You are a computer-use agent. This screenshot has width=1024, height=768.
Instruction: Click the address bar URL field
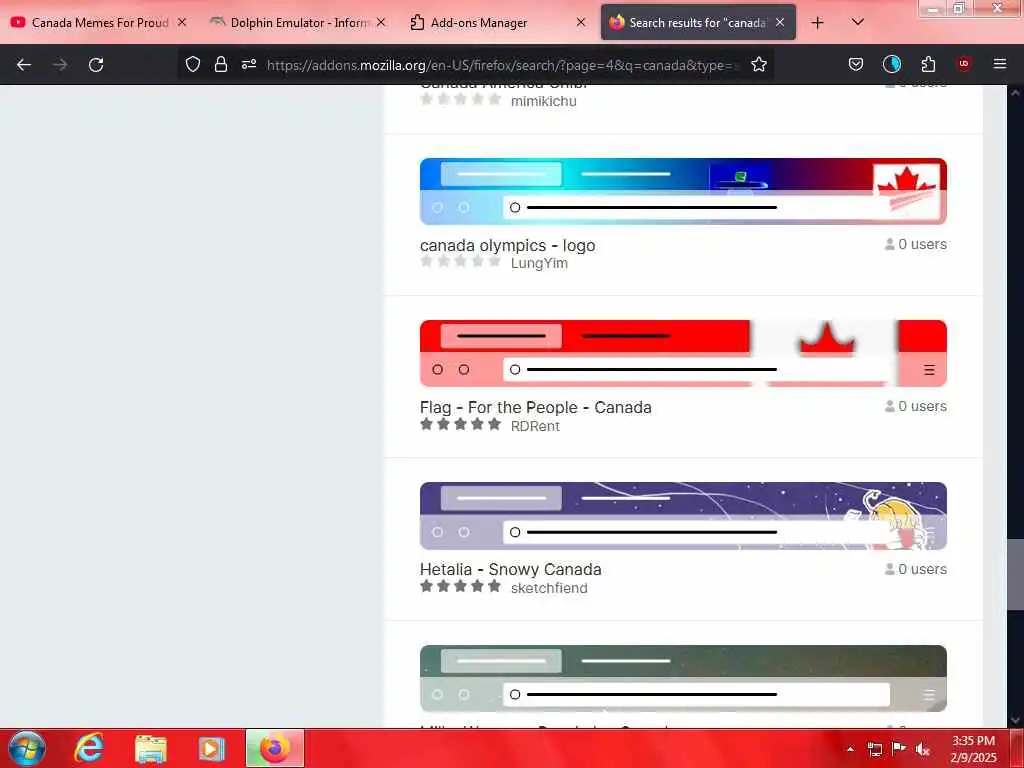503,65
